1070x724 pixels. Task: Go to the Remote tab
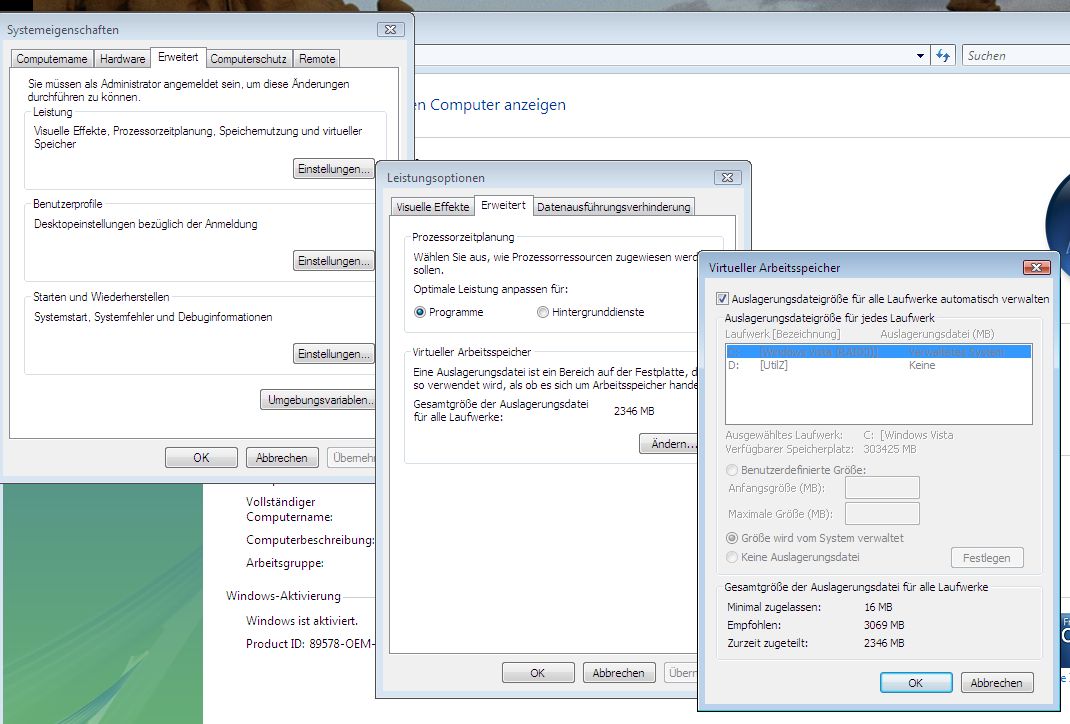pos(317,59)
